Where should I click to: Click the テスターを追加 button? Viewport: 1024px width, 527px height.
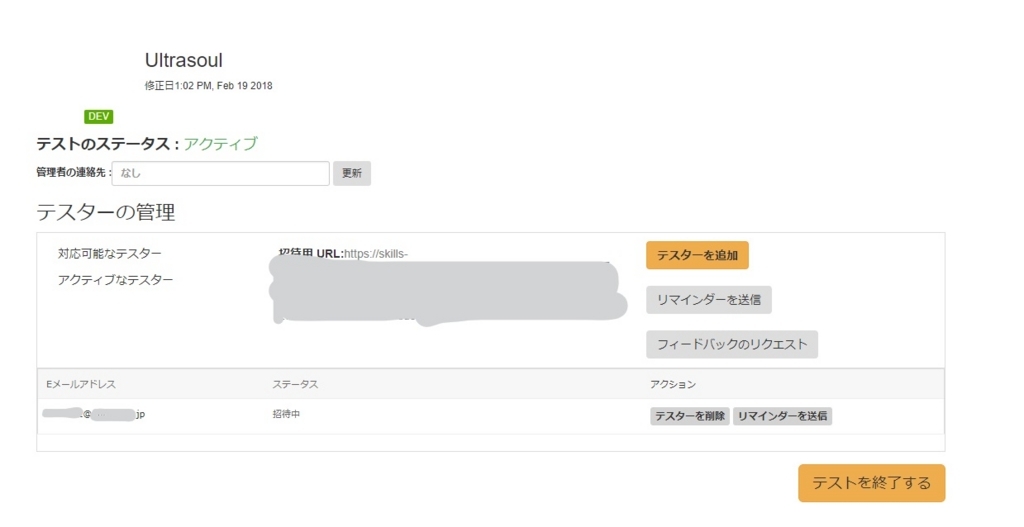(697, 255)
